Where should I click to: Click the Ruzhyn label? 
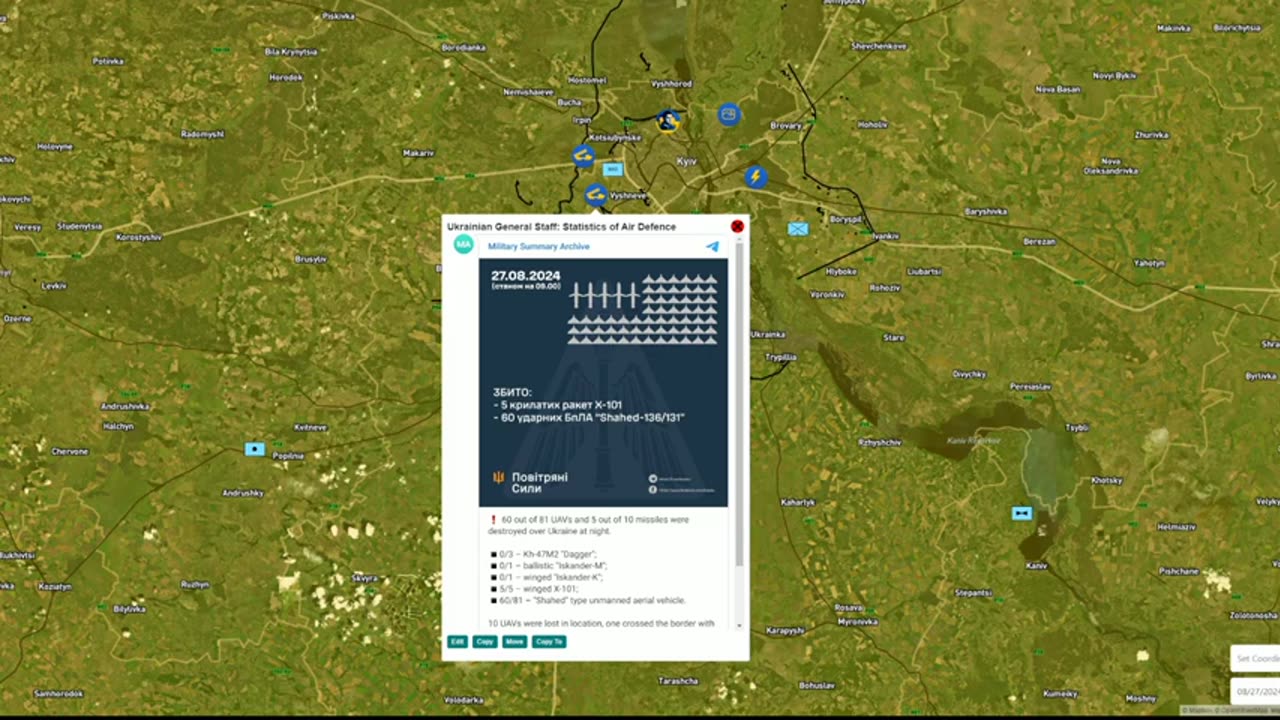click(x=195, y=585)
